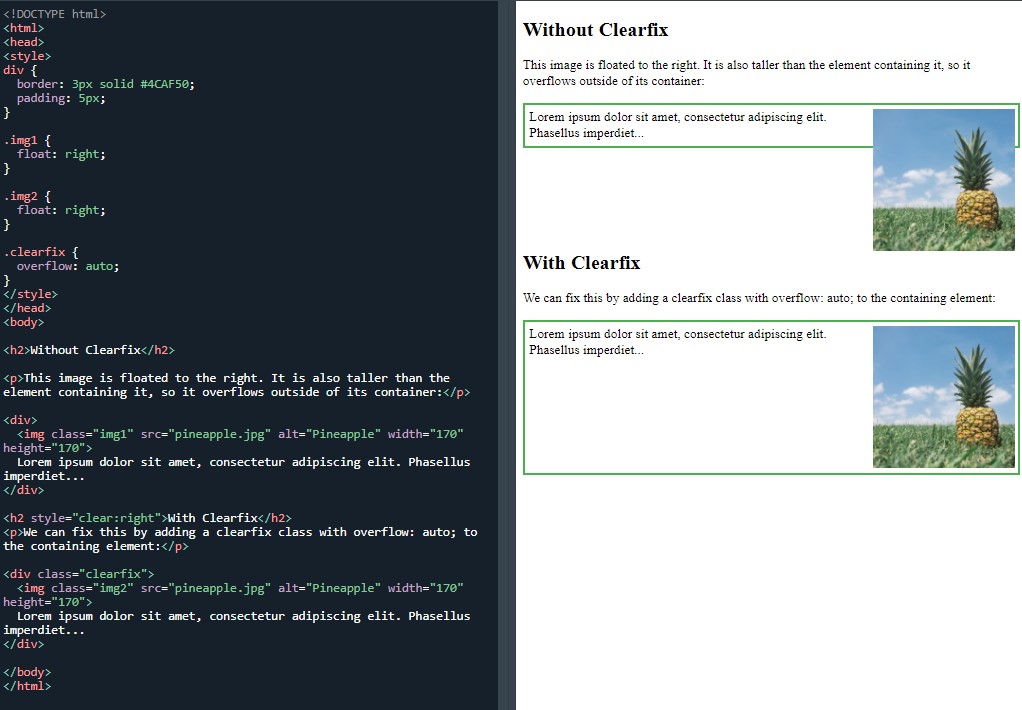Click the src="pineapple.jpg" attribute in the first img
Screen dimensions: 1022x710
204,433
